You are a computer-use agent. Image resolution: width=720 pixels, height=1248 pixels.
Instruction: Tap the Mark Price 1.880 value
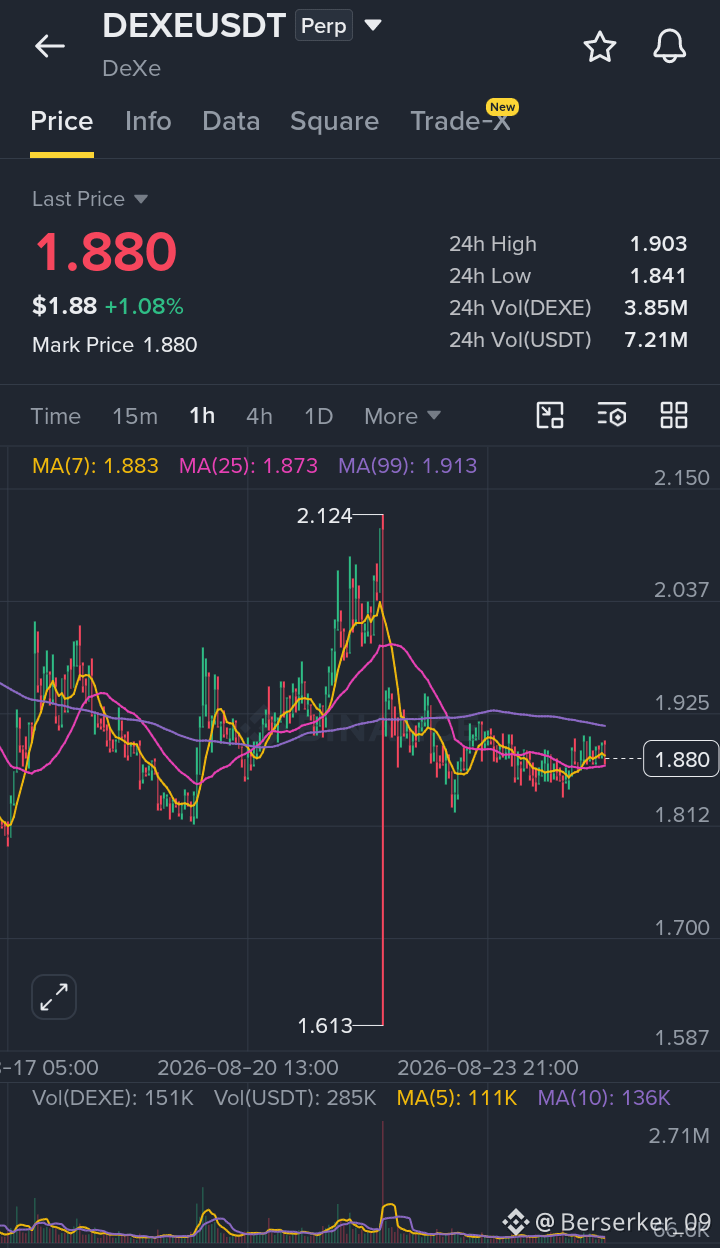tap(170, 345)
